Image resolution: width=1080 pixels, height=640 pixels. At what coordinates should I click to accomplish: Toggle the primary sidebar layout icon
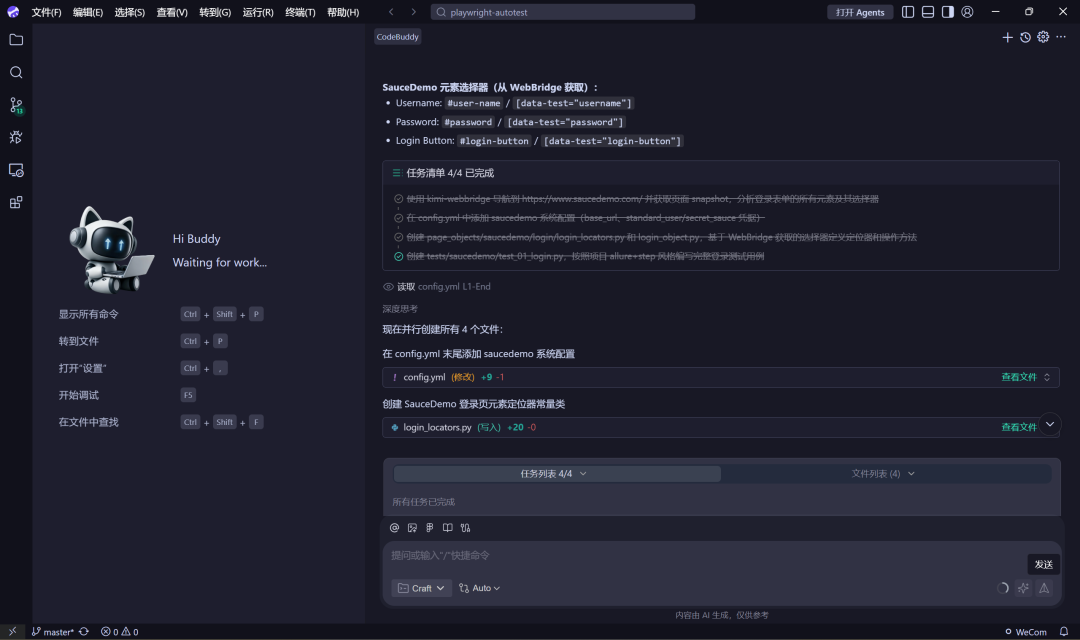pyautogui.click(x=908, y=12)
